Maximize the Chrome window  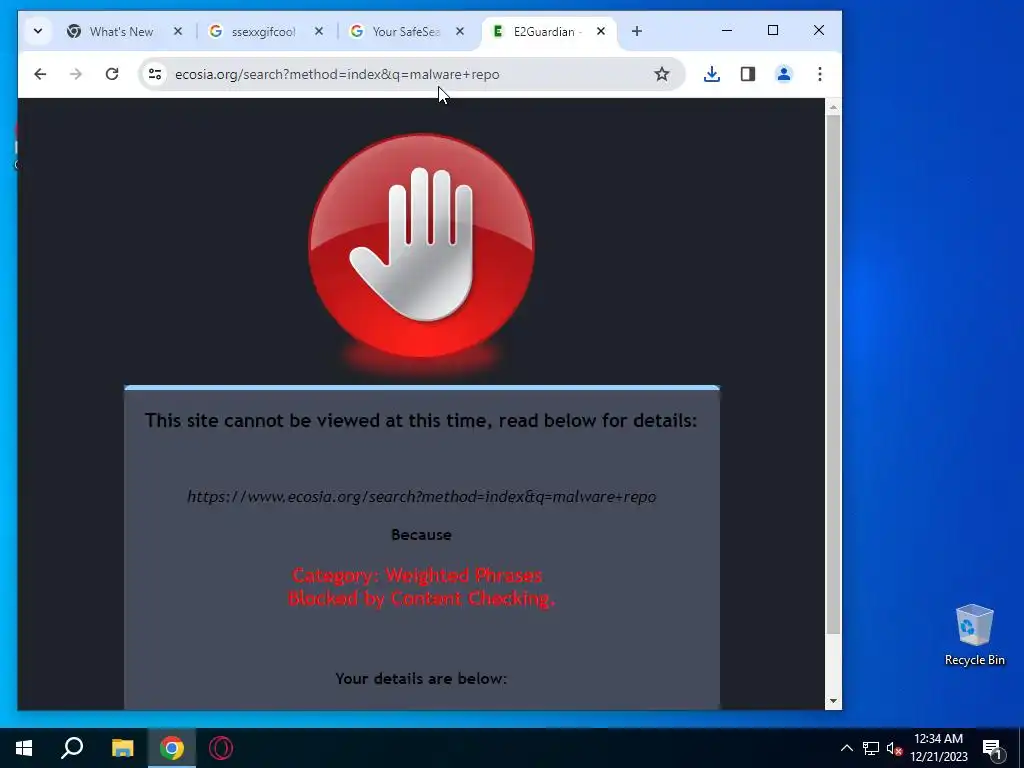point(773,30)
